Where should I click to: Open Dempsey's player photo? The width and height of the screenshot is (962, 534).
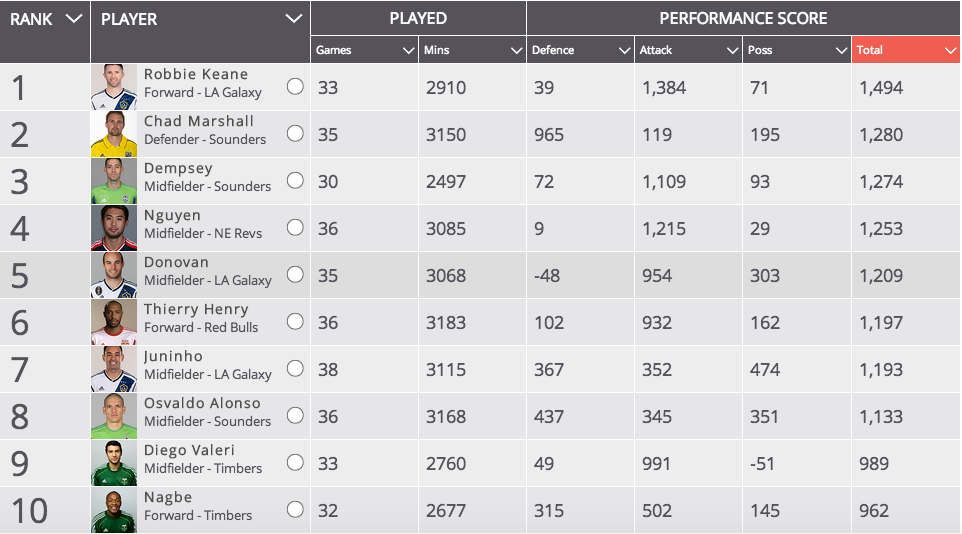point(114,181)
